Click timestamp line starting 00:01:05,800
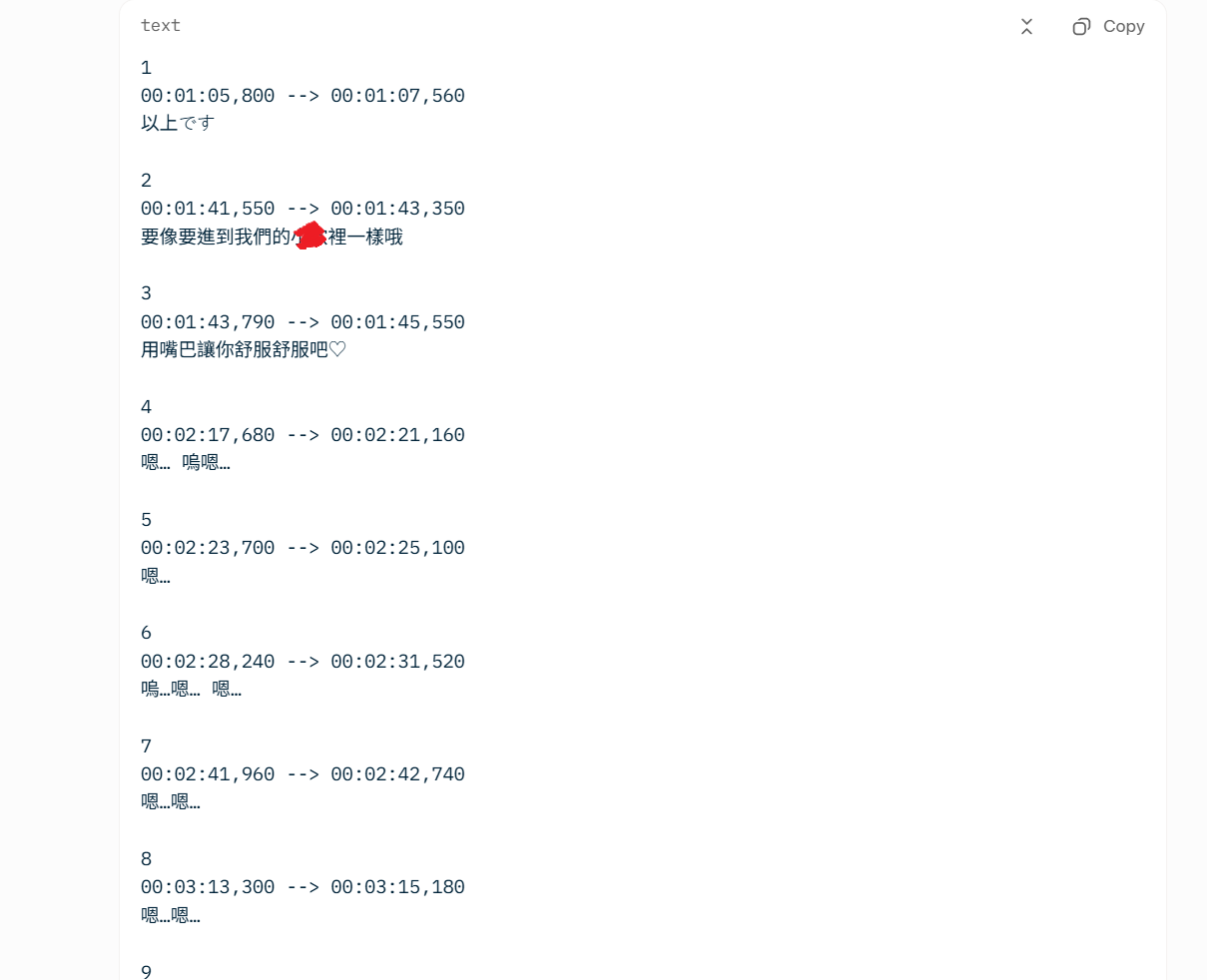Image resolution: width=1207 pixels, height=980 pixels. coord(302,96)
